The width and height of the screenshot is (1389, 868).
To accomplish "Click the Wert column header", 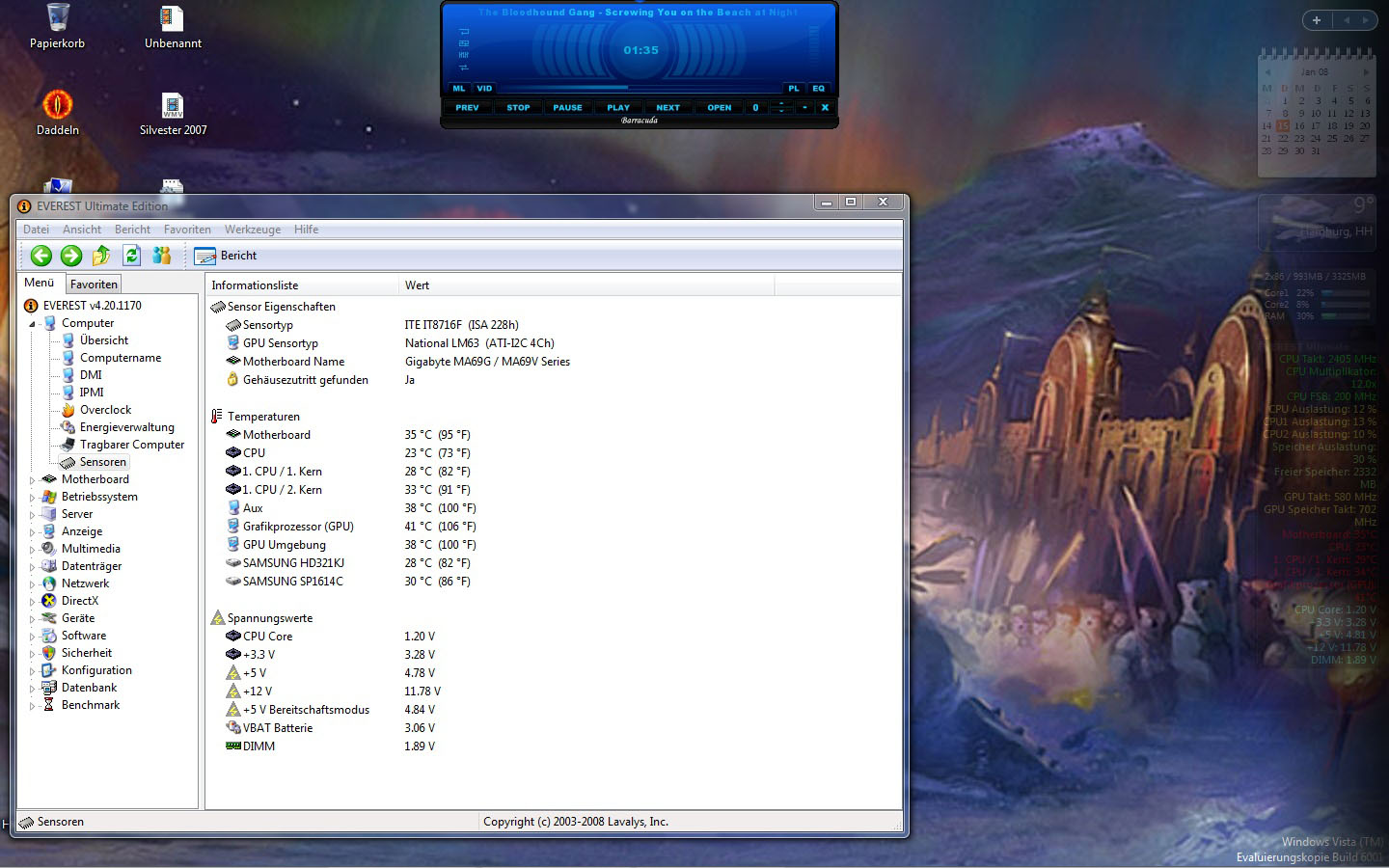I will pyautogui.click(x=586, y=285).
